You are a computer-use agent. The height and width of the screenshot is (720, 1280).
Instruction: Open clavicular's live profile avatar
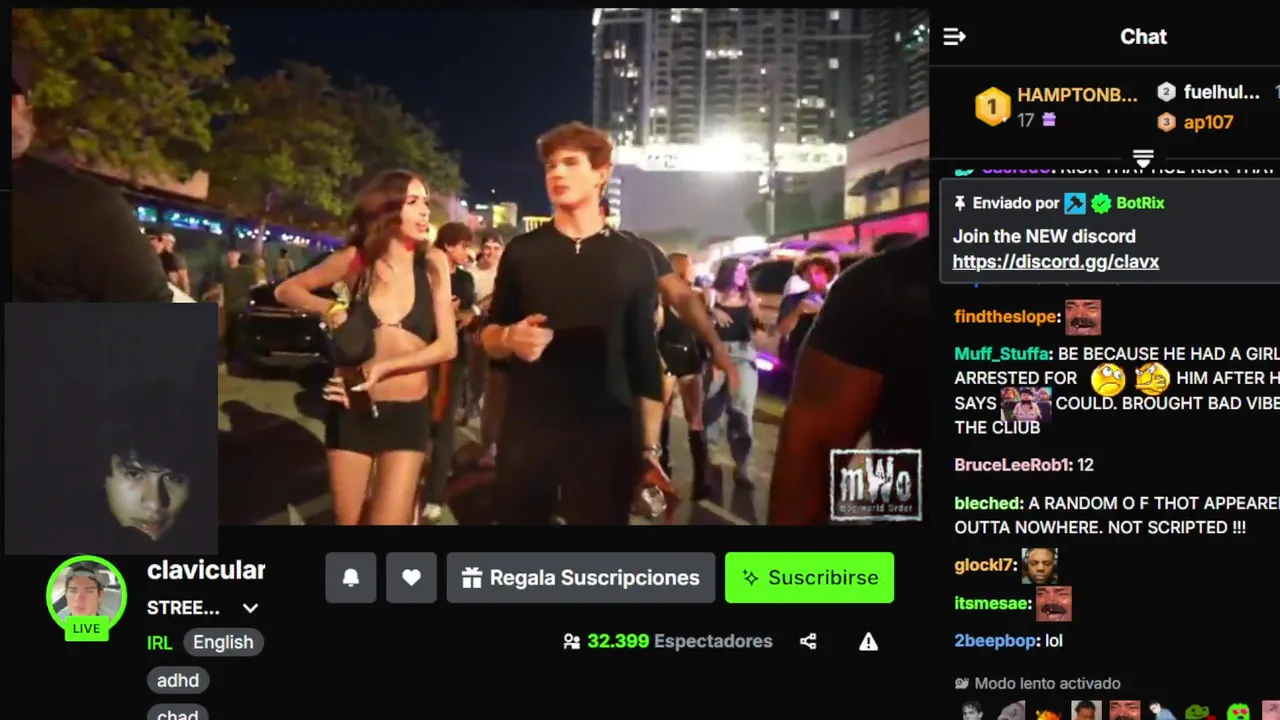click(x=86, y=596)
